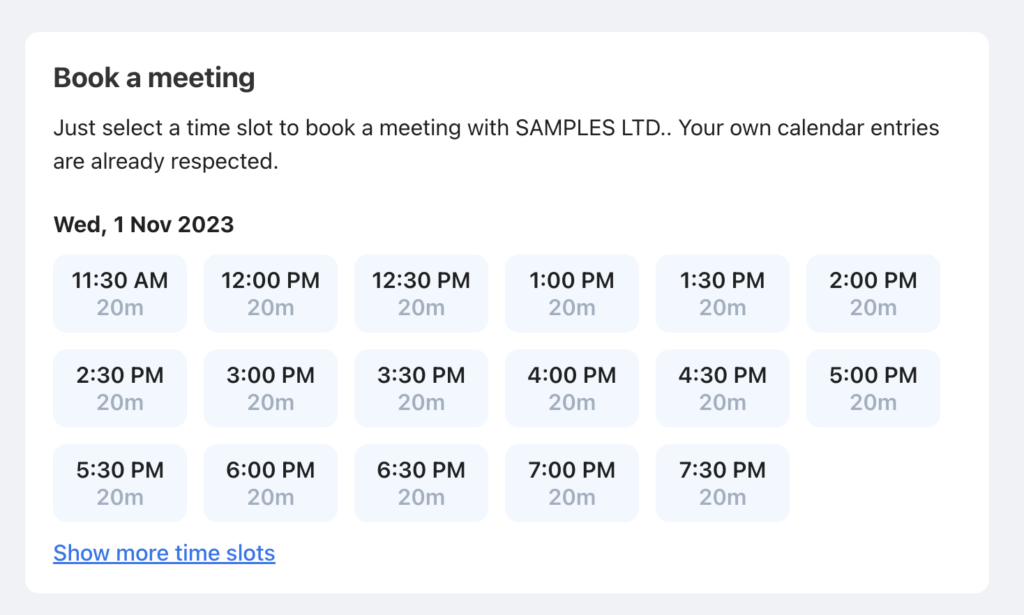Screen dimensions: 1024x615
Task: Pick the 1:00 PM slot
Action: (x=572, y=293)
